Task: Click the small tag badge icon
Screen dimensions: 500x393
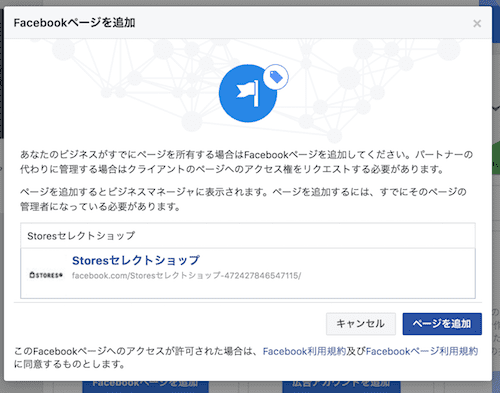Action: pos(276,77)
